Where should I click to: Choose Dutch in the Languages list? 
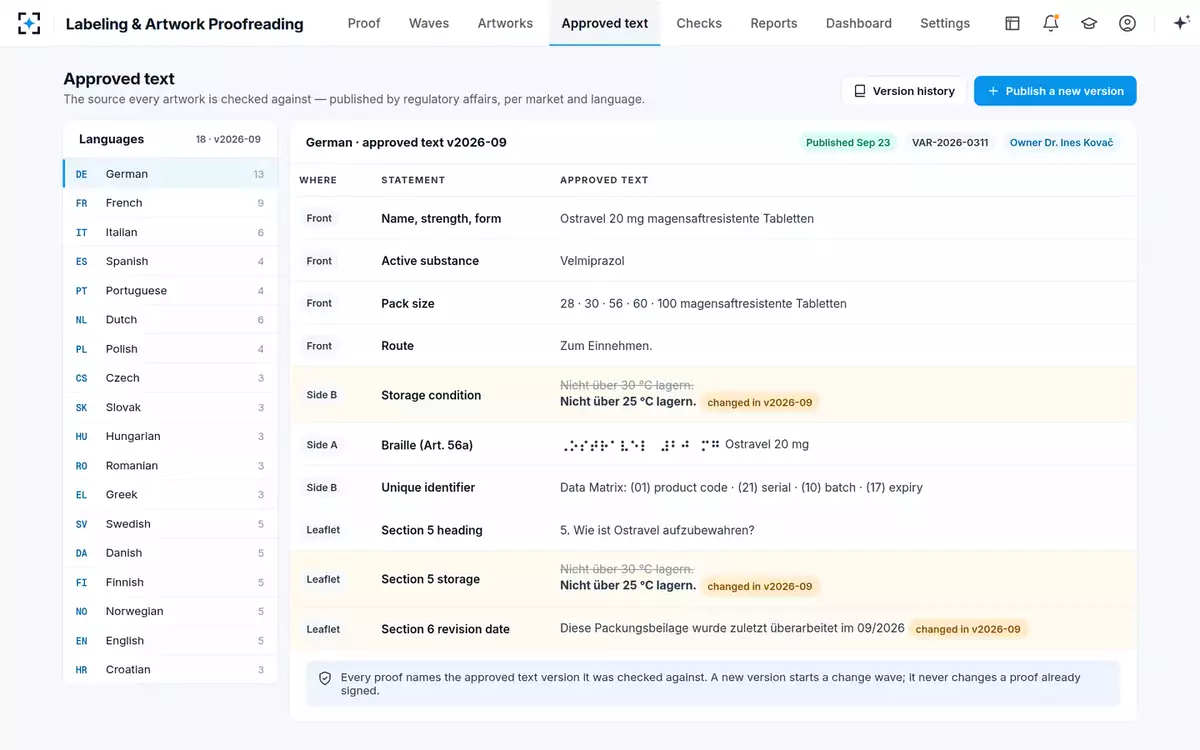click(x=170, y=320)
